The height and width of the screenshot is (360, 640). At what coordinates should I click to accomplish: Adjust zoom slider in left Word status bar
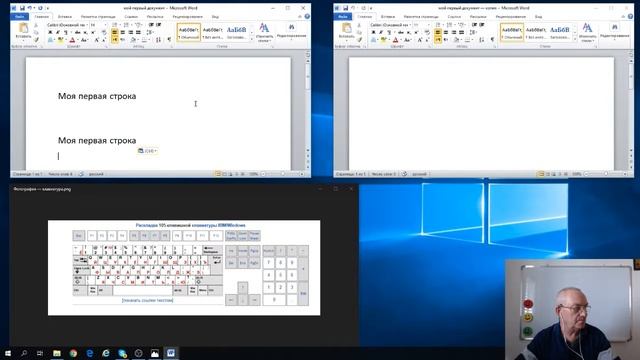click(x=283, y=174)
